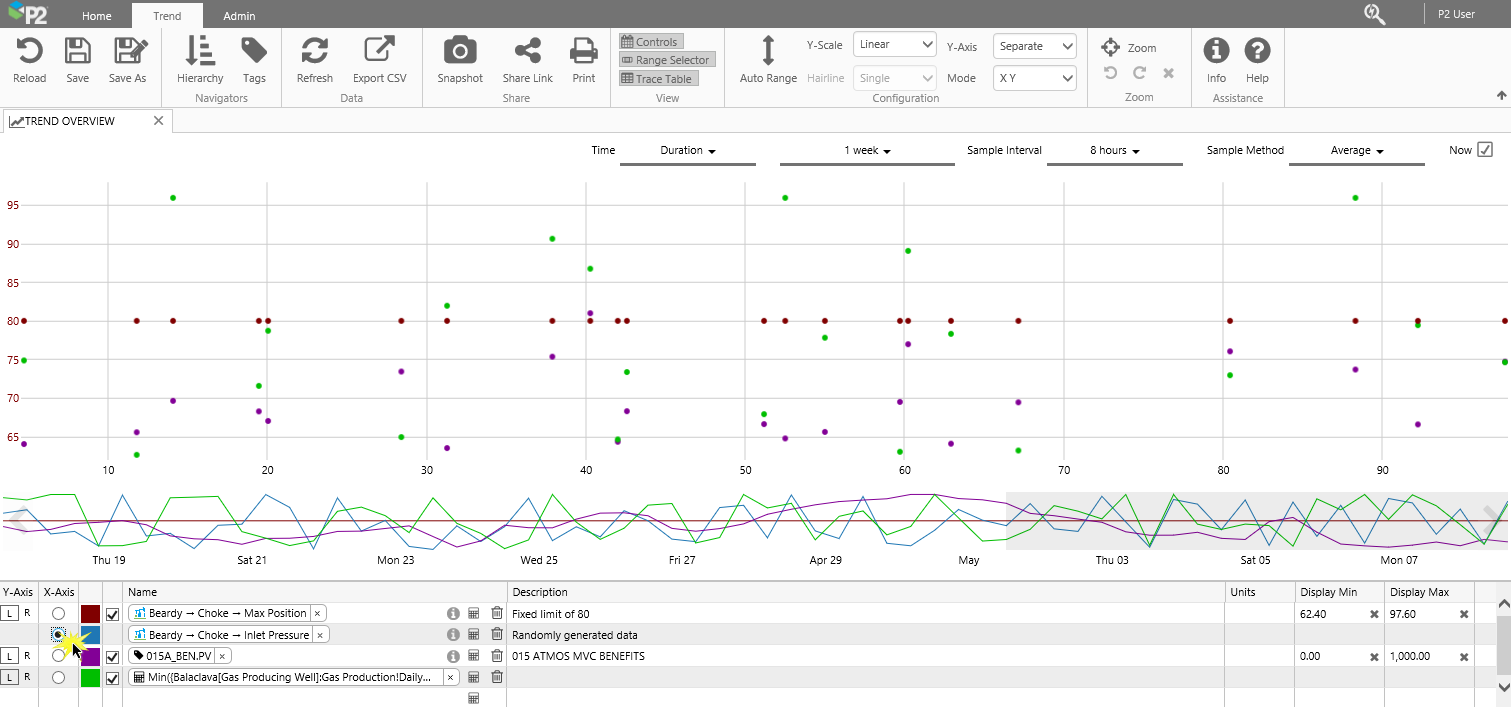The height and width of the screenshot is (707, 1511).
Task: Click the green color swatch of Min trace
Action: point(90,678)
